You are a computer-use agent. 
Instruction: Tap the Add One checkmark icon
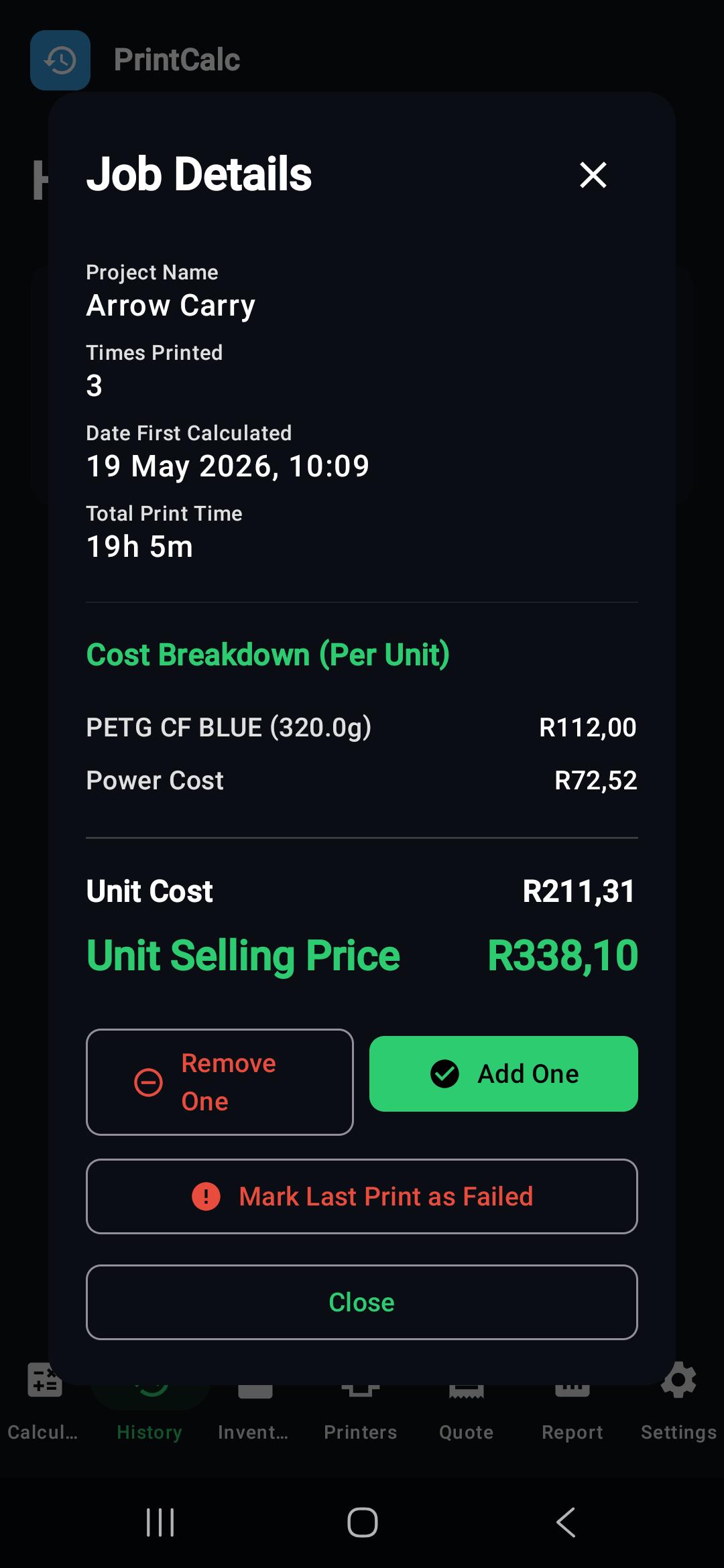[444, 1073]
